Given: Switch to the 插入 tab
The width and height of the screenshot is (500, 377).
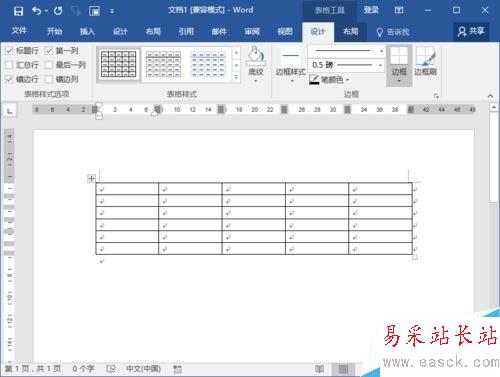Looking at the screenshot, I should (87, 31).
